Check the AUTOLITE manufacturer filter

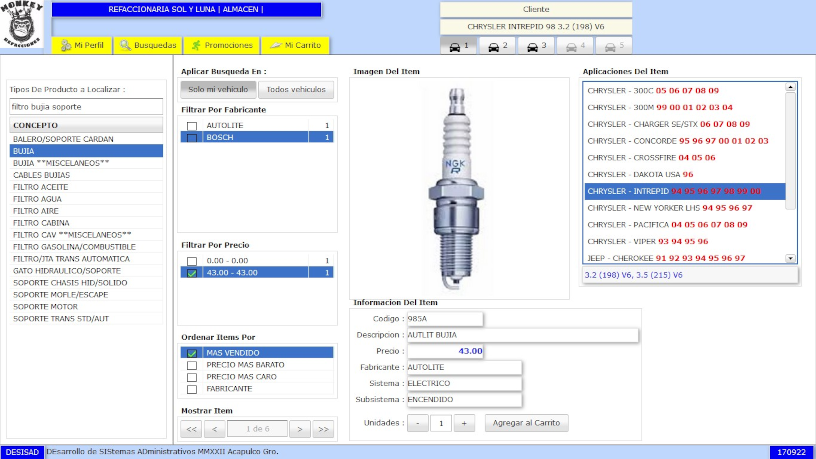pos(192,126)
